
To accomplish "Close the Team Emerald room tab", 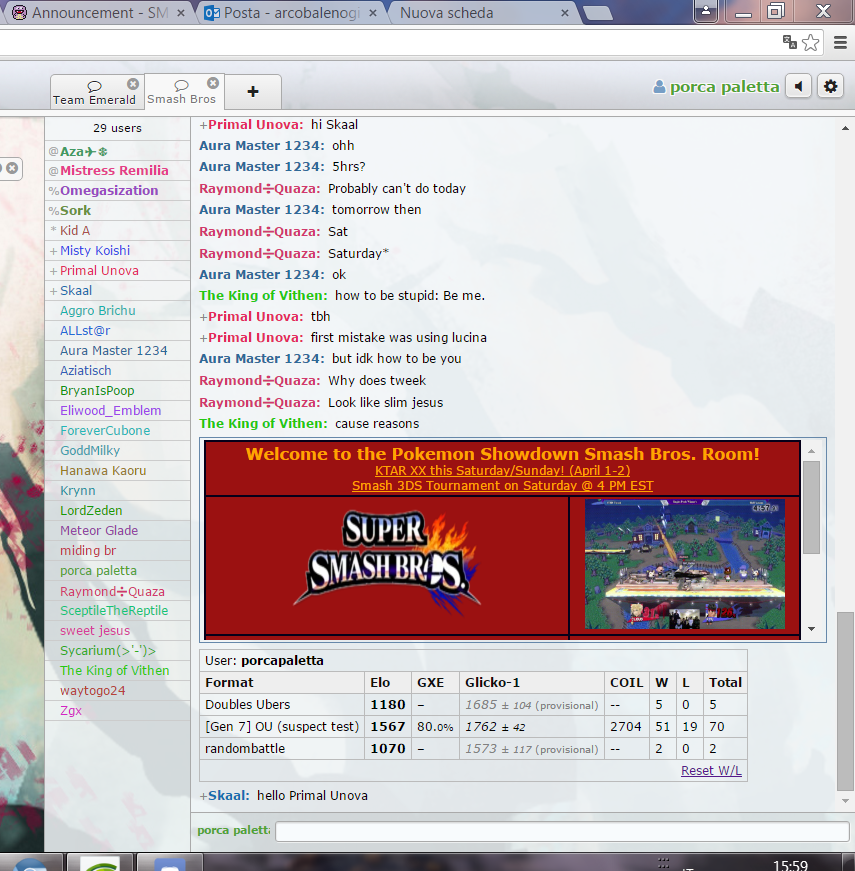I will point(133,84).
